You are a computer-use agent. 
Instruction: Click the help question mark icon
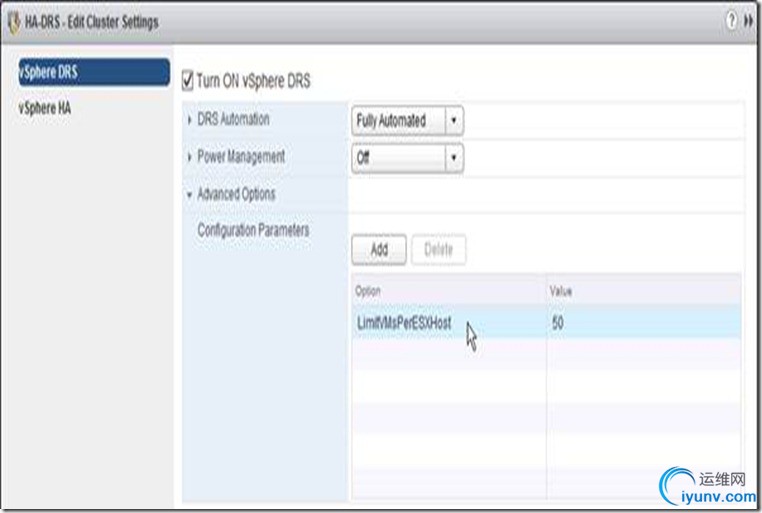[x=731, y=20]
